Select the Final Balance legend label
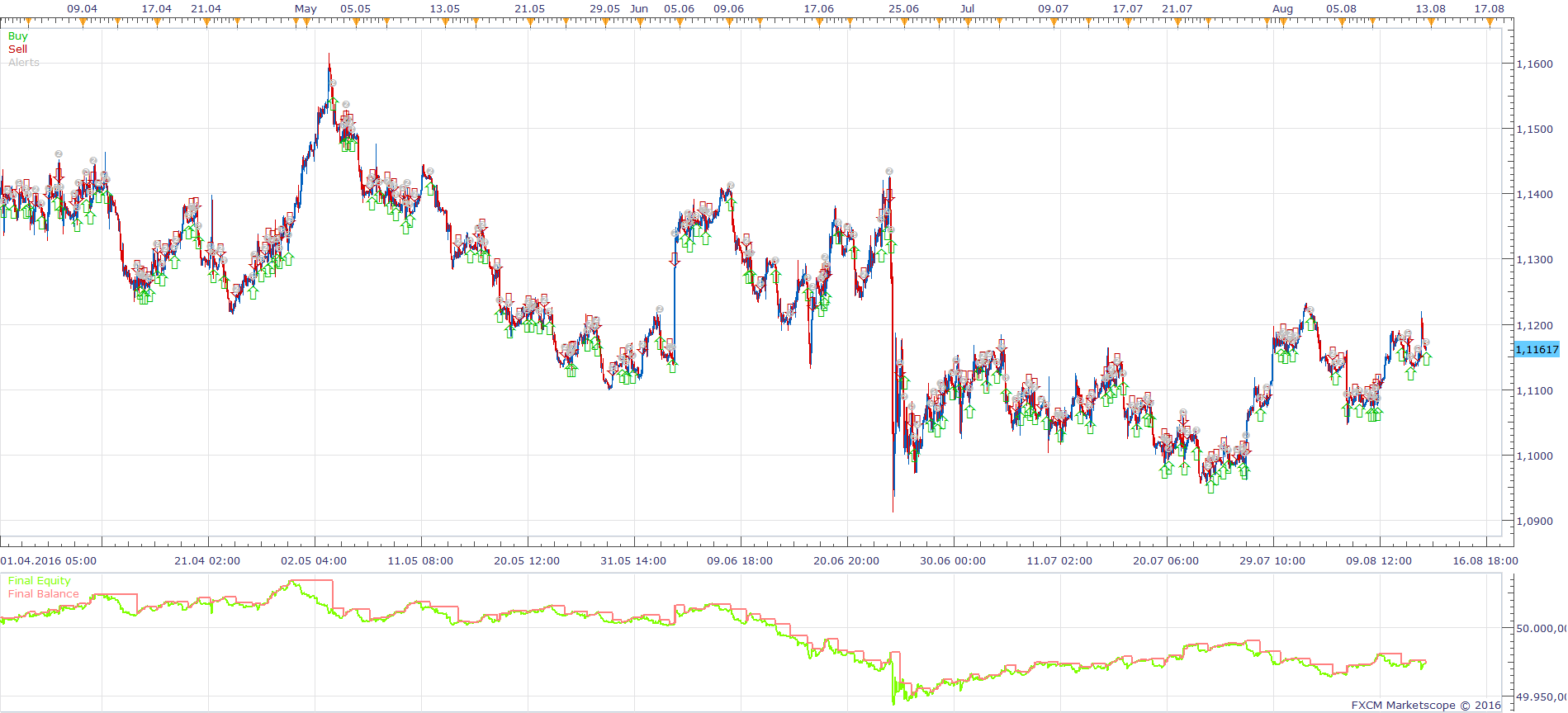 pyautogui.click(x=44, y=594)
